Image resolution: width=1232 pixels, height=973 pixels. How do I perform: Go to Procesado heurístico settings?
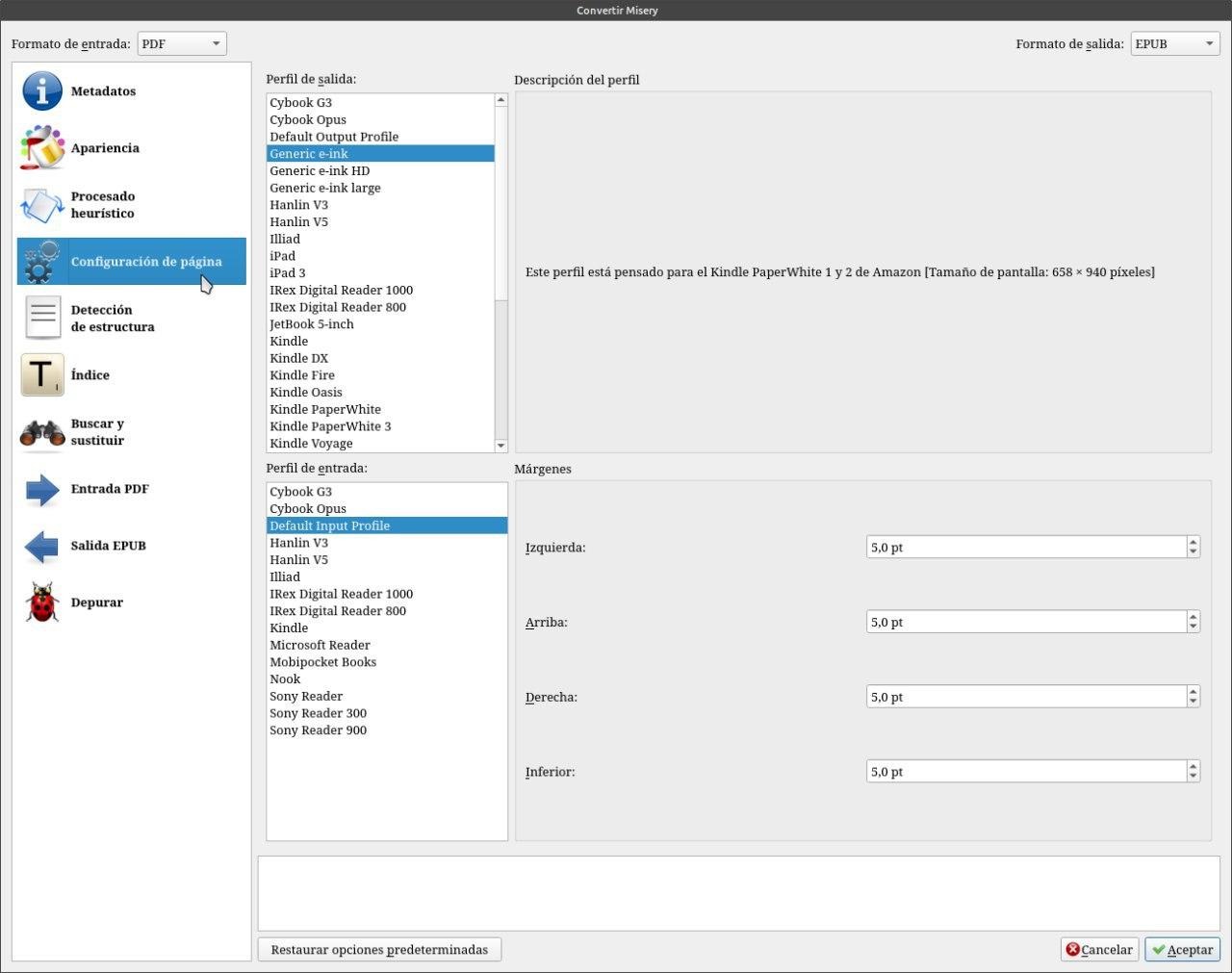pyautogui.click(x=132, y=205)
